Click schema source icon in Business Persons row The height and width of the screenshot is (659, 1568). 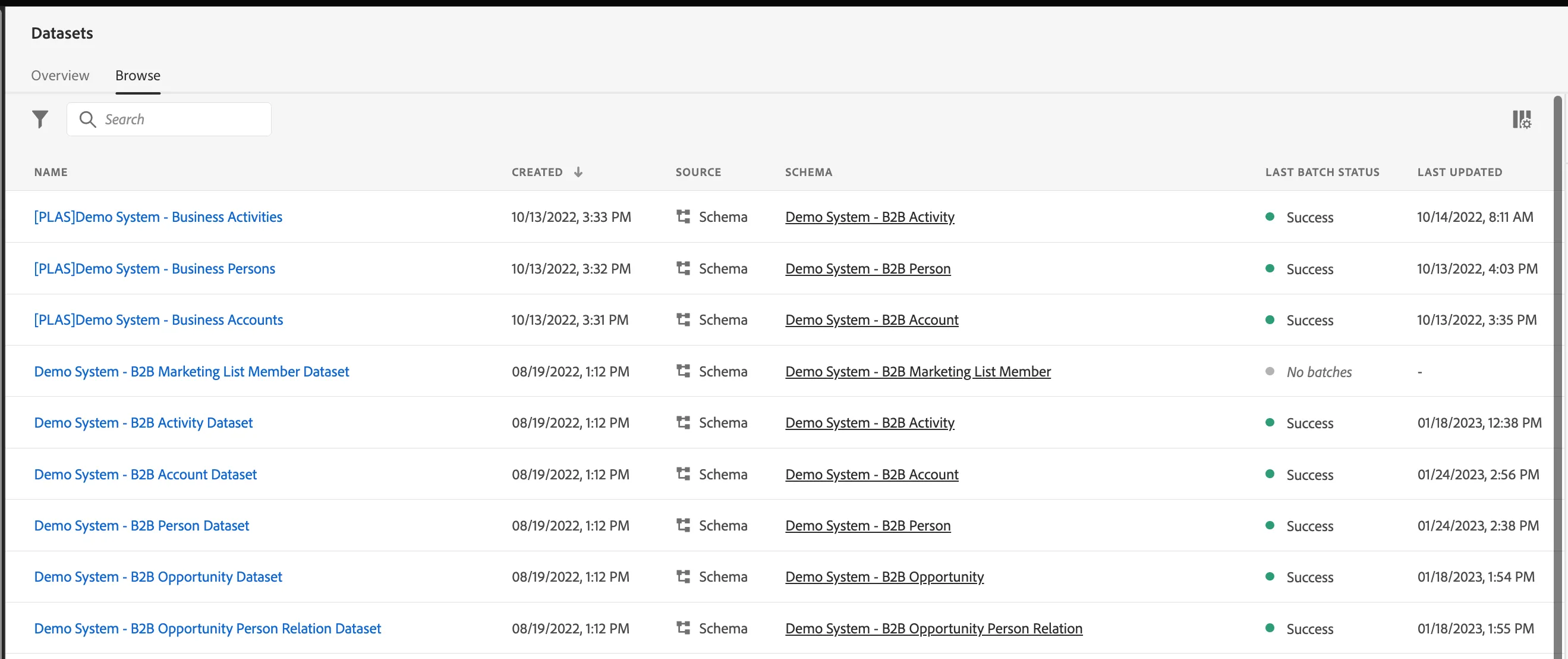(683, 268)
